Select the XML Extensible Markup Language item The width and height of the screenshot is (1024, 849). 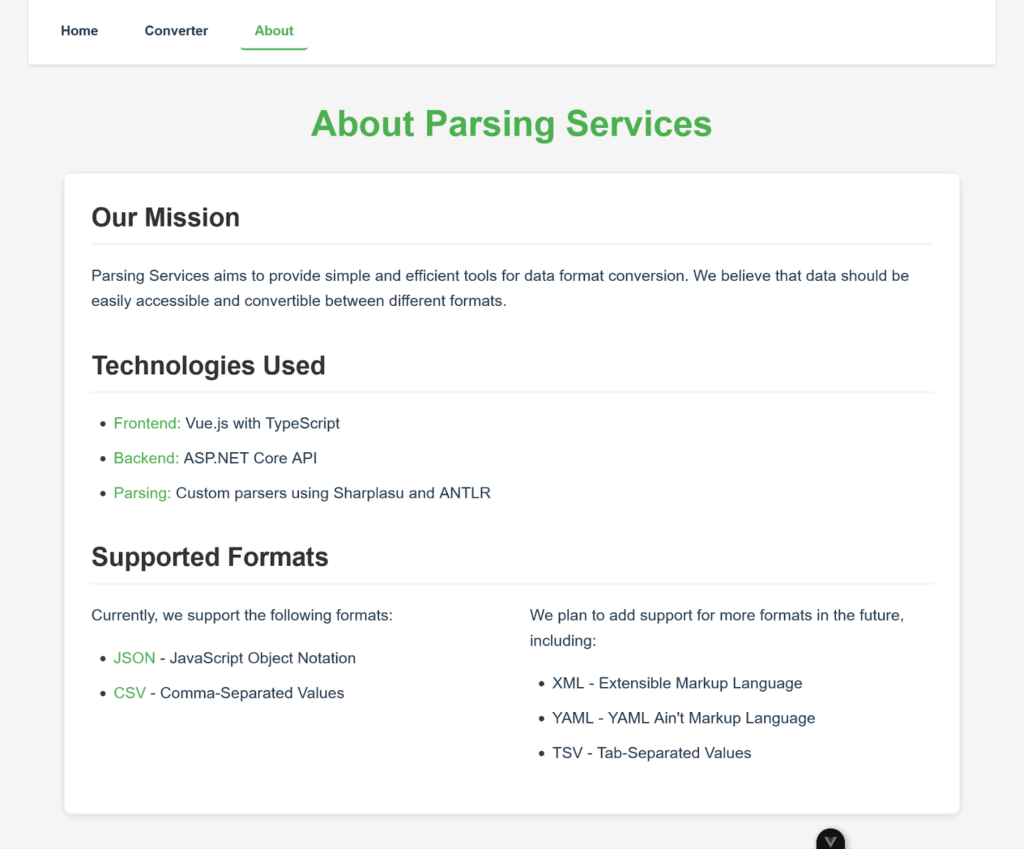(x=677, y=683)
